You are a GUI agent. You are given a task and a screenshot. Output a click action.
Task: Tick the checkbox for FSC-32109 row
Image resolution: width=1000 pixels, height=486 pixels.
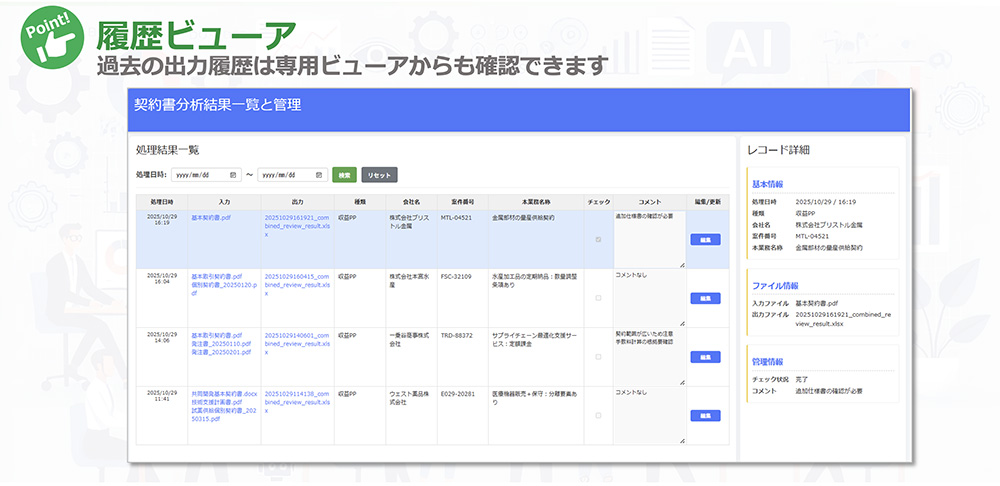point(598,298)
